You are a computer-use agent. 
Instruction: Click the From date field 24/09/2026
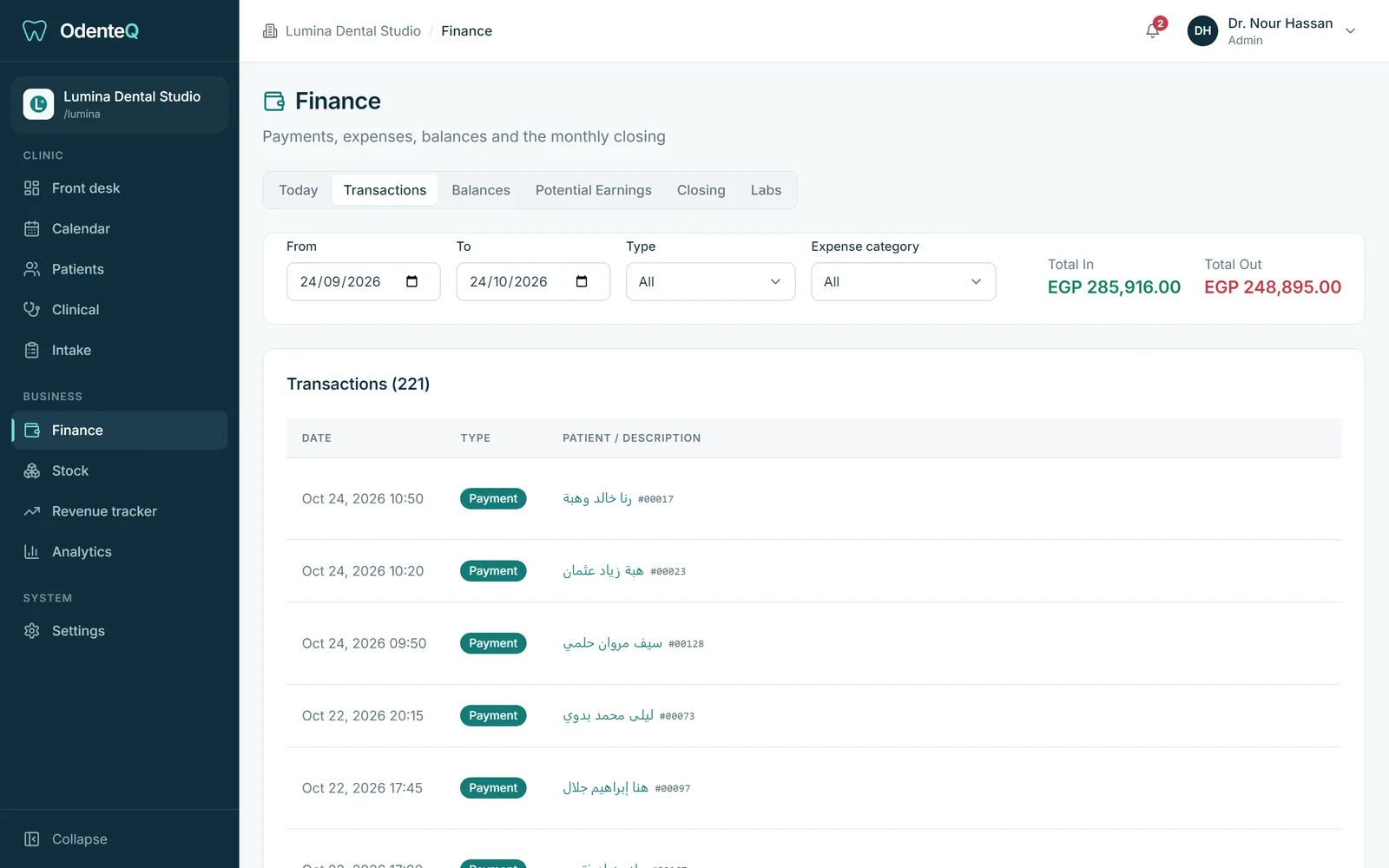point(363,282)
